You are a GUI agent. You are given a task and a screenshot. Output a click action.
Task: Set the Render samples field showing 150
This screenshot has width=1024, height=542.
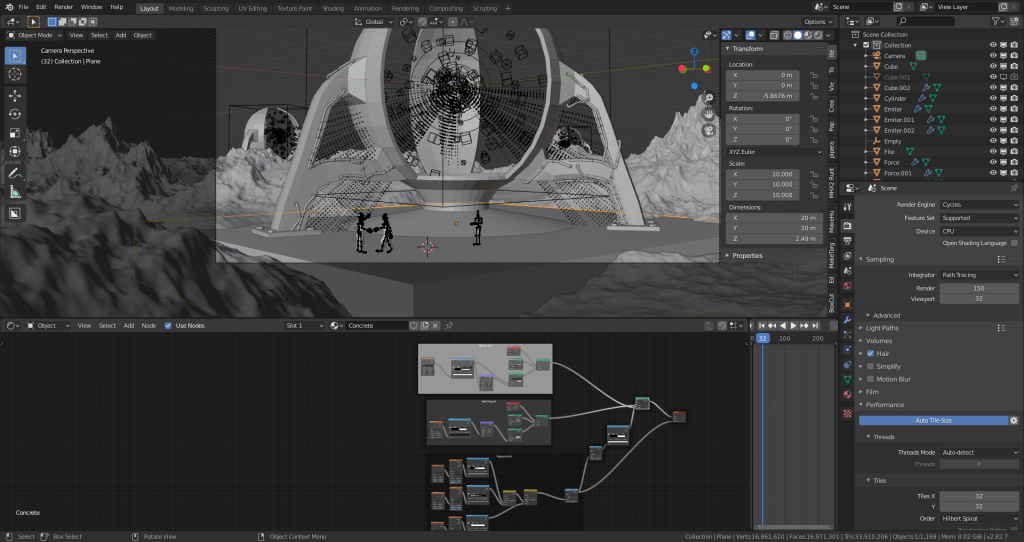[979, 288]
